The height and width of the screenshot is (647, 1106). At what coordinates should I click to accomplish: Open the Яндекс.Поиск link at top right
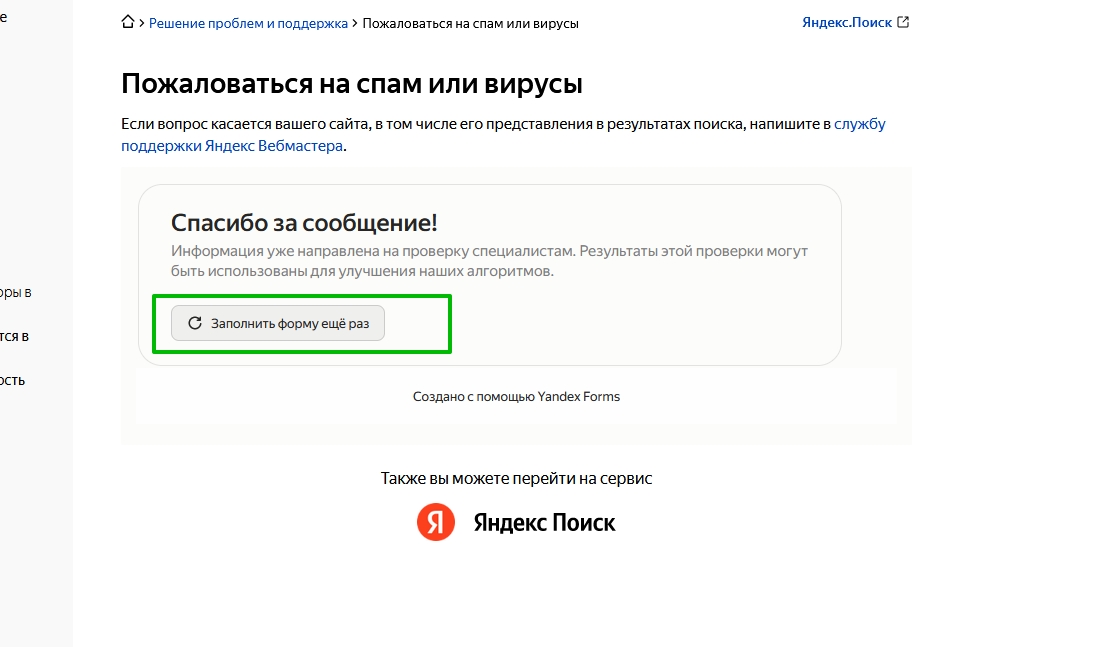[x=846, y=22]
